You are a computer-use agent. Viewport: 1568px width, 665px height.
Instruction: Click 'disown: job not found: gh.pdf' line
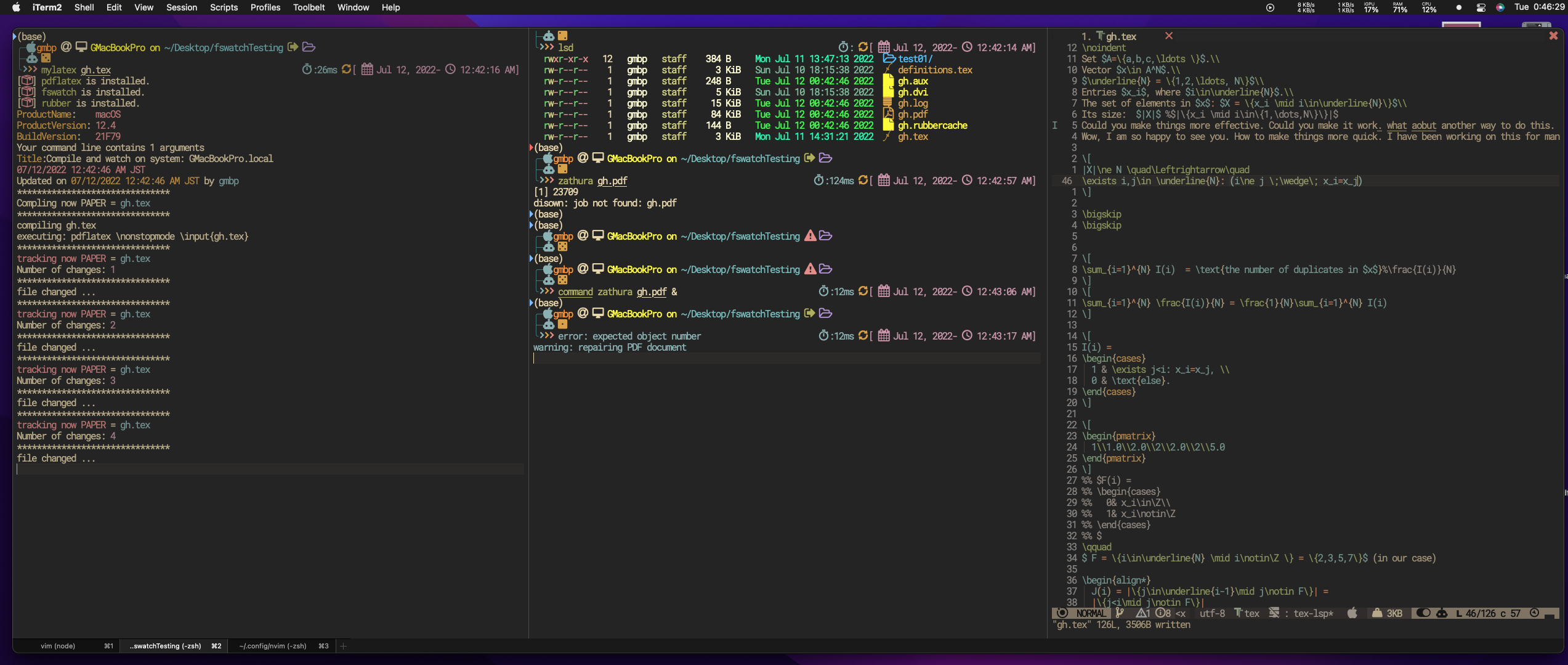[x=605, y=203]
